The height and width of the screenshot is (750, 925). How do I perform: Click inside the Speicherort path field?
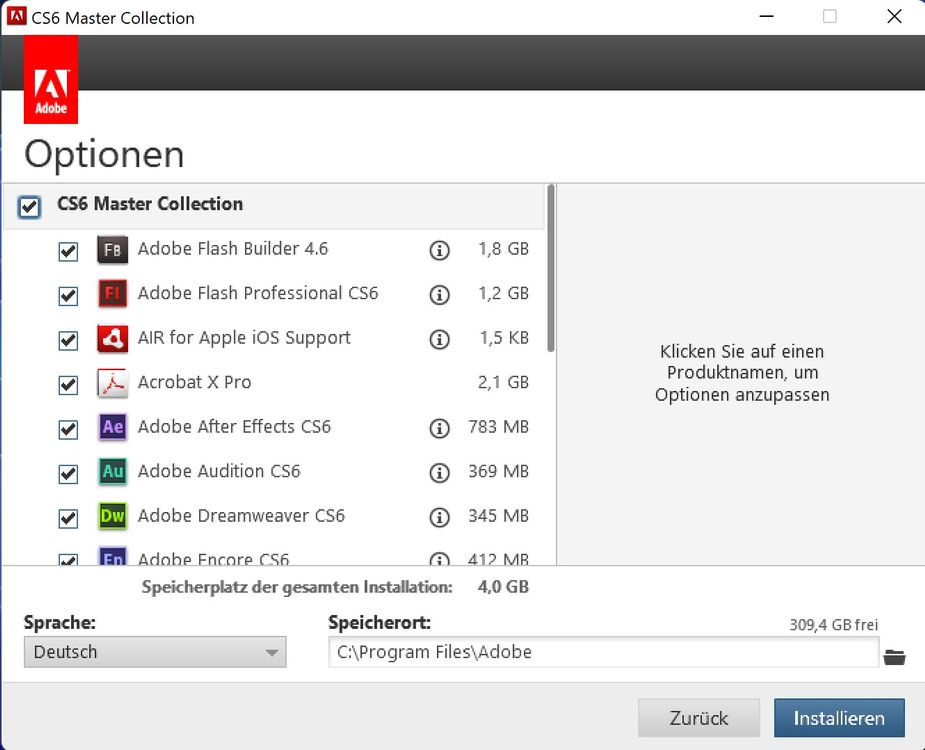(600, 652)
